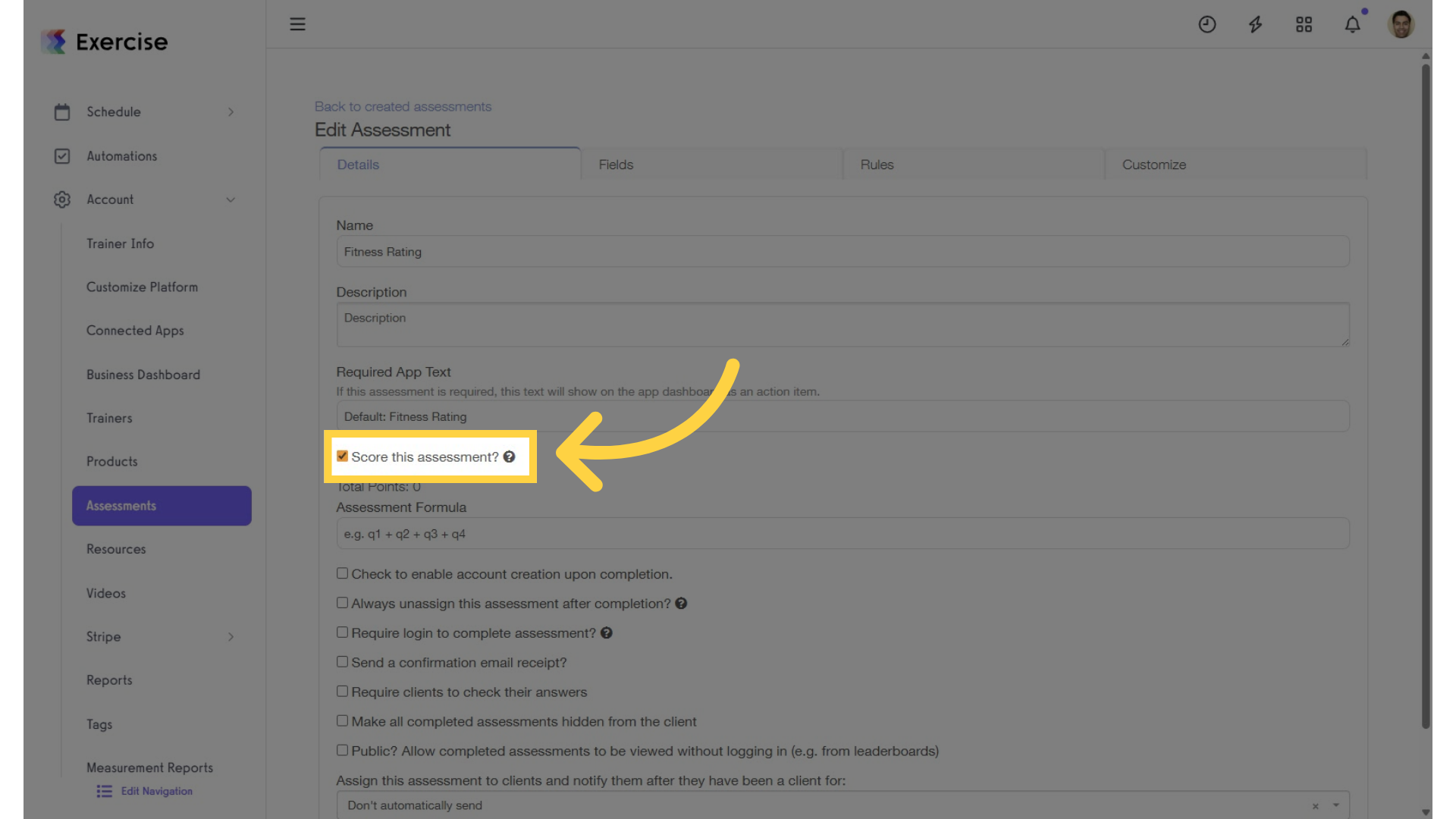Open the hamburger menu icon
Image resolution: width=1456 pixels, height=819 pixels.
pos(297,24)
